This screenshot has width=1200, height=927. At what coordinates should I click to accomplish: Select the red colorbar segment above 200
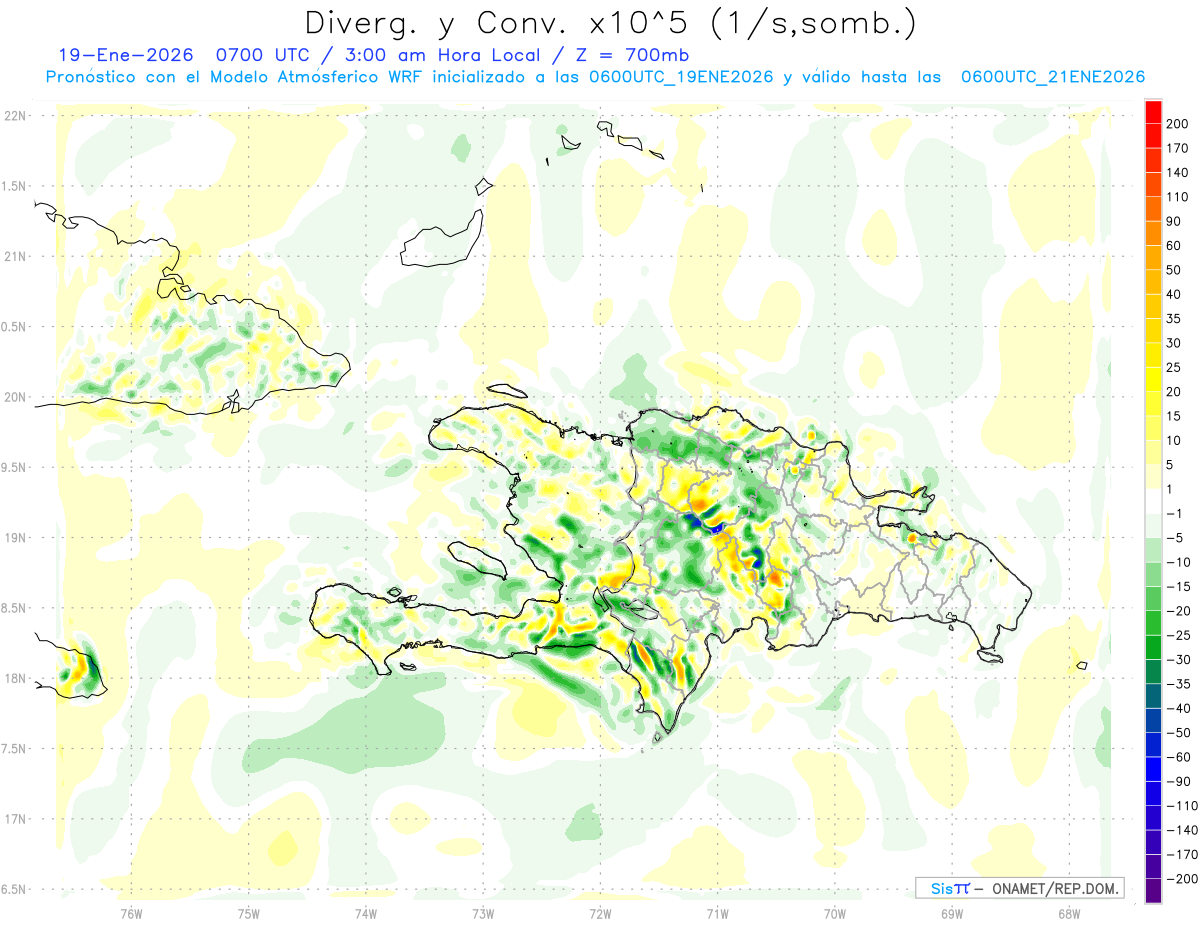[1153, 112]
